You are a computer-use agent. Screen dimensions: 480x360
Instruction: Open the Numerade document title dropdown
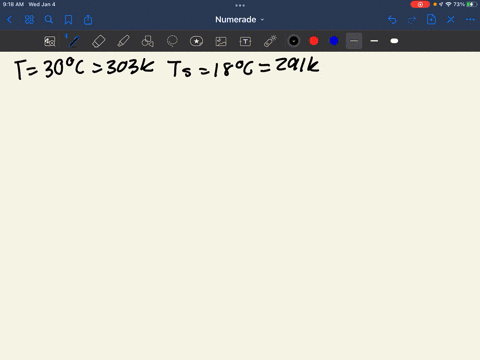click(239, 20)
